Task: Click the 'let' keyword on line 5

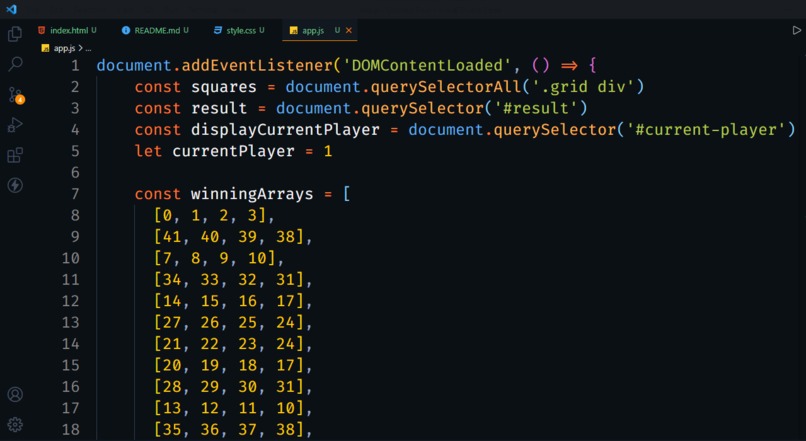Action: point(149,151)
